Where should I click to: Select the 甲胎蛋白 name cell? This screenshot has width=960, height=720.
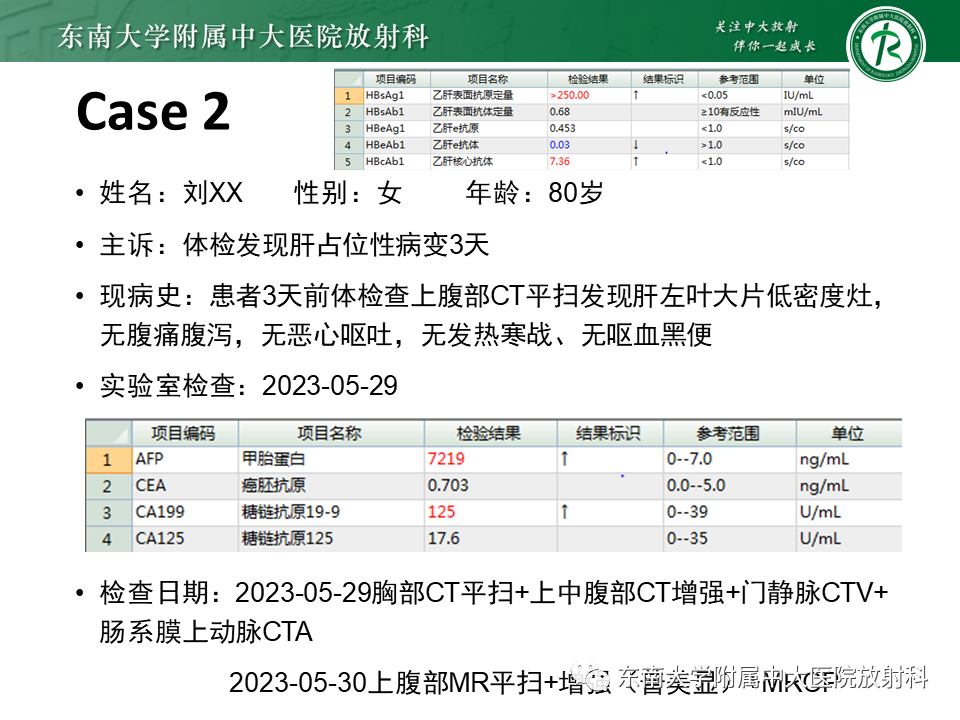[x=331, y=459]
